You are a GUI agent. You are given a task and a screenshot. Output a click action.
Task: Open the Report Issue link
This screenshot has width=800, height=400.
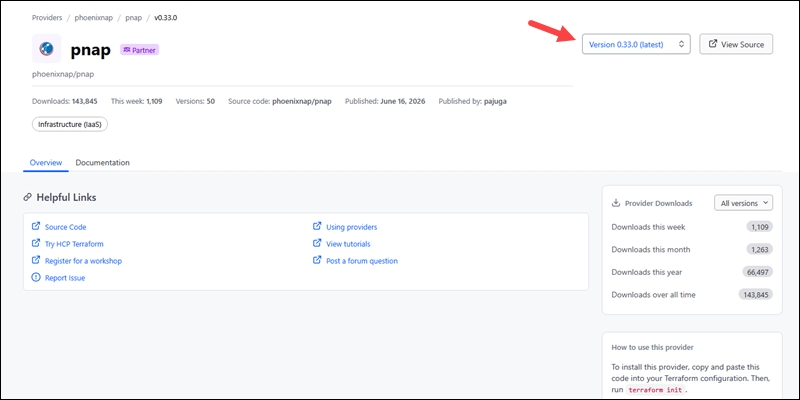[x=65, y=278]
